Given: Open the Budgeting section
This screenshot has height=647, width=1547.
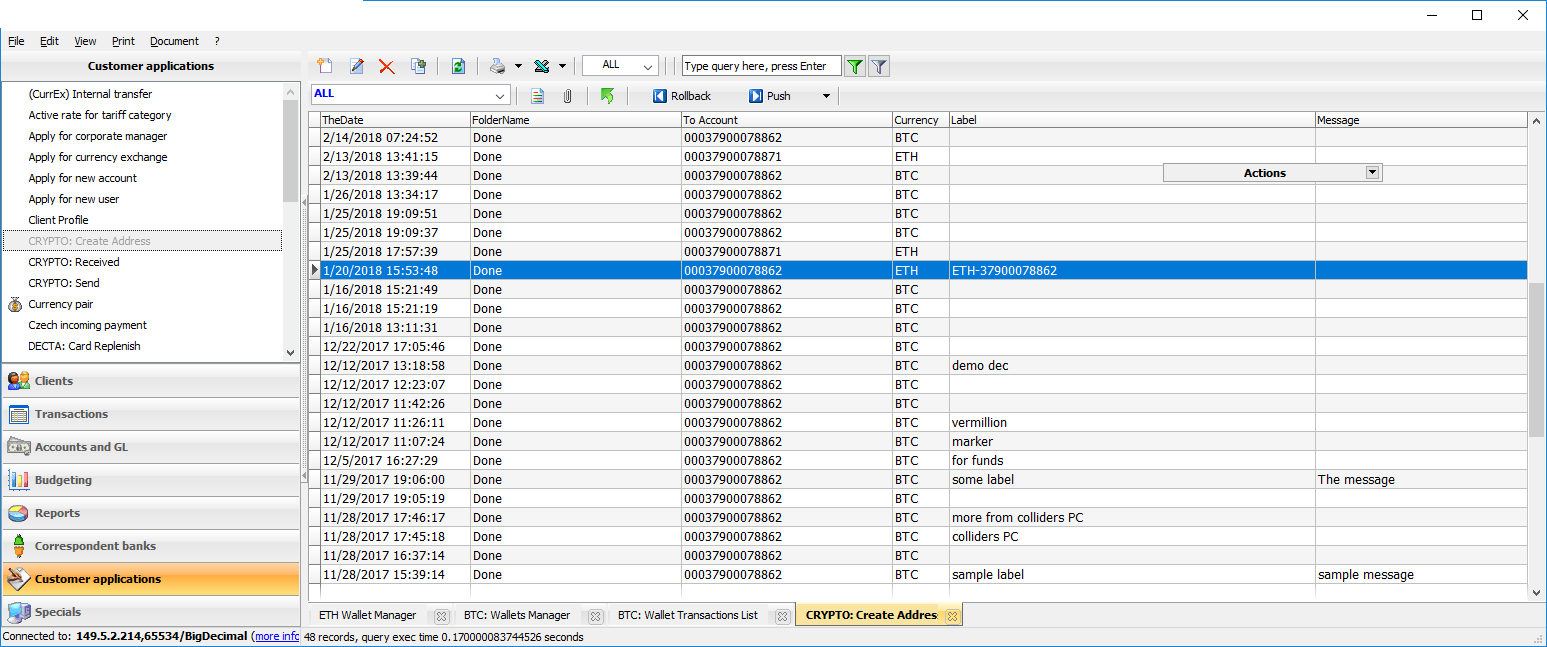Looking at the screenshot, I should click(150, 480).
